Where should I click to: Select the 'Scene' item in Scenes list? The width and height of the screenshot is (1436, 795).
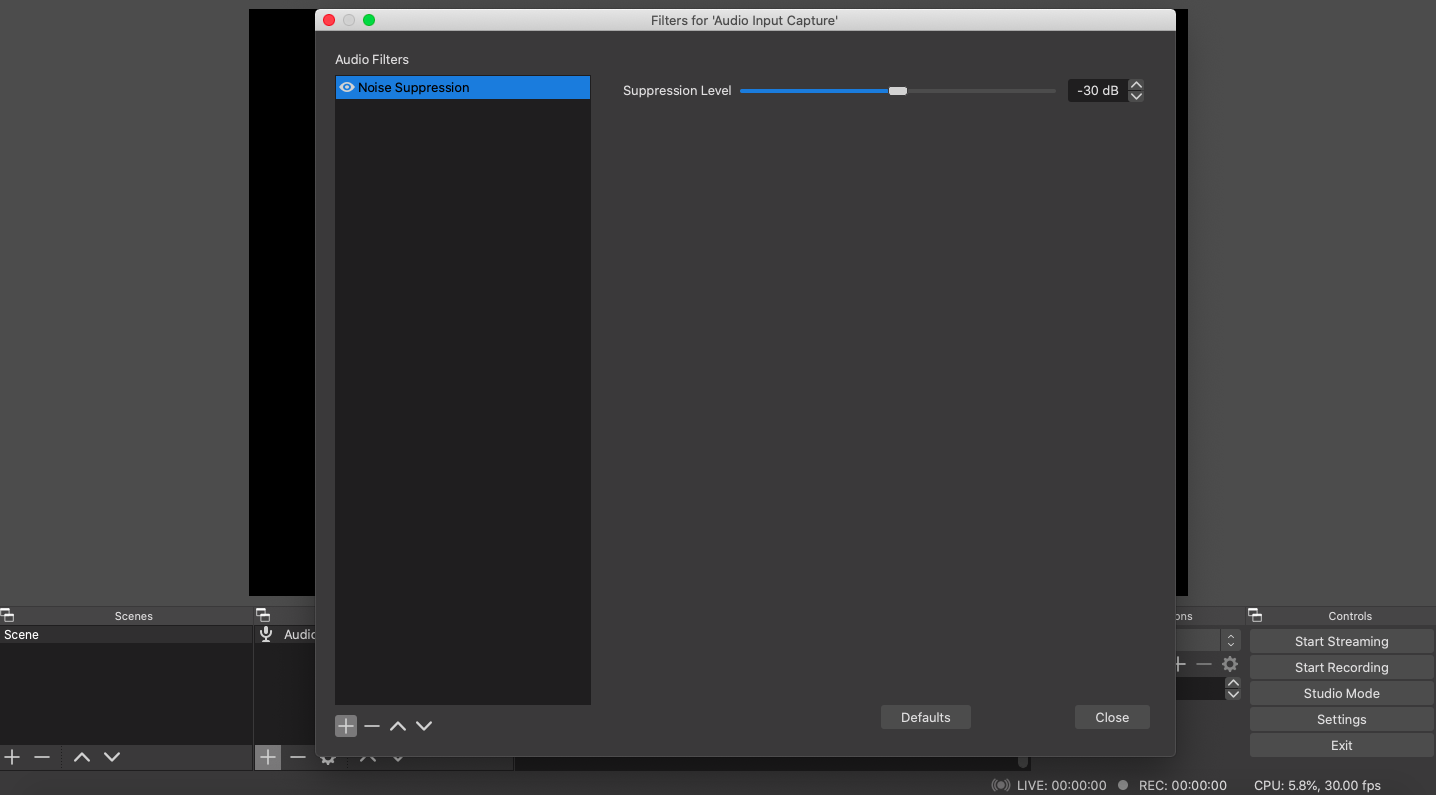[x=126, y=635]
